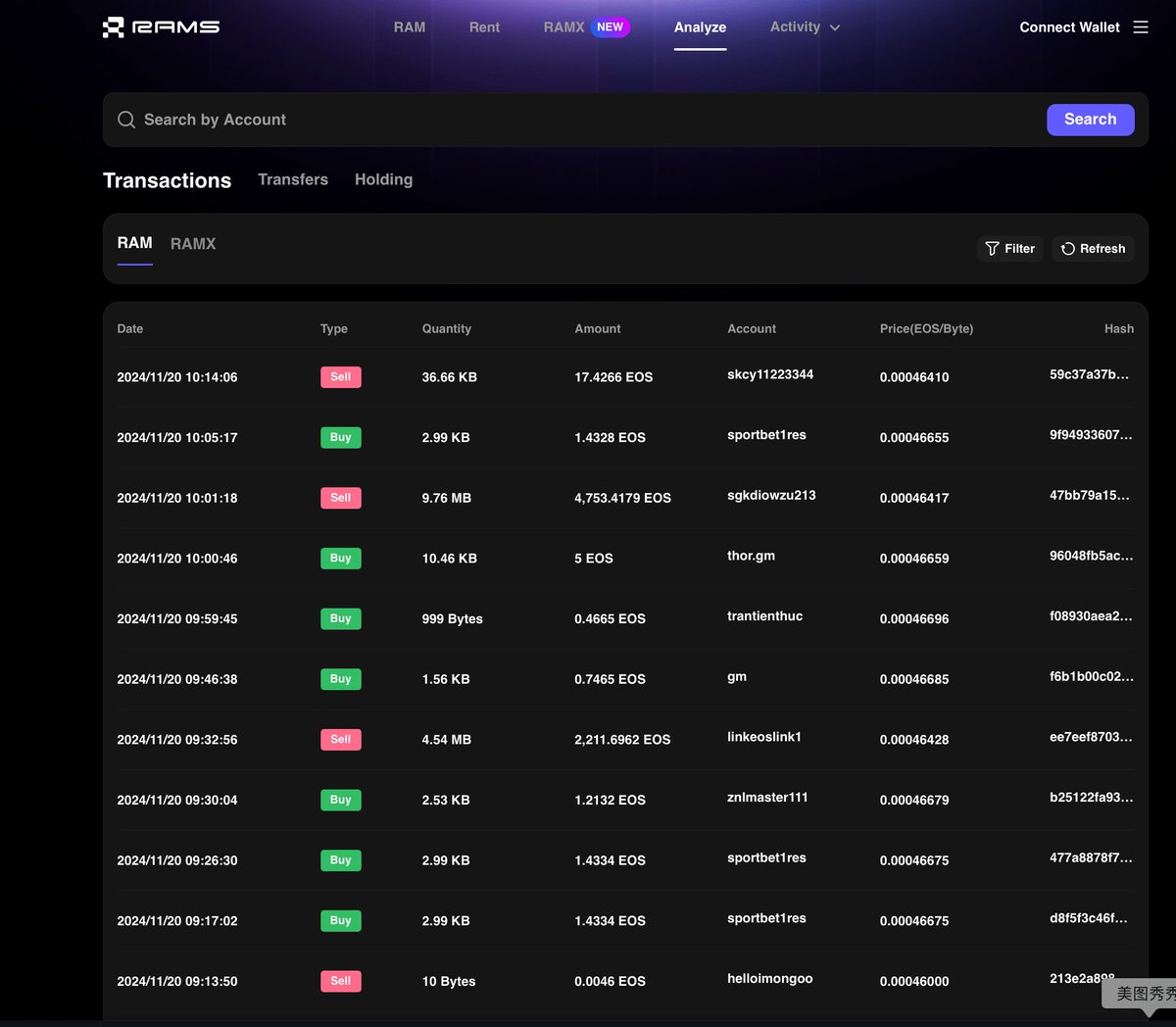Click the Buy badge at 10:00:46
This screenshot has height=1027, width=1176.
341,559
